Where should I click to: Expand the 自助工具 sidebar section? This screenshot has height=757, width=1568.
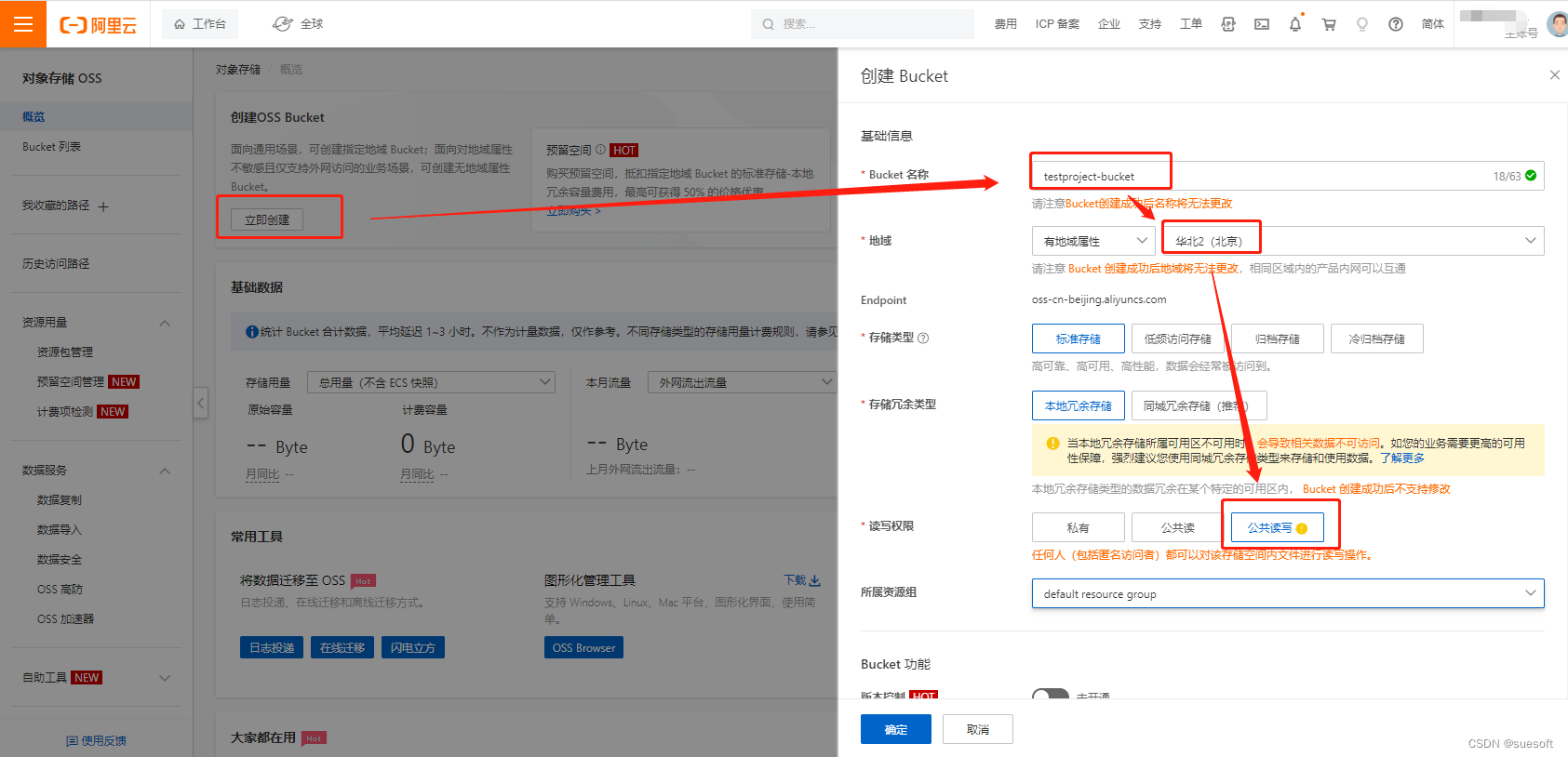click(165, 678)
